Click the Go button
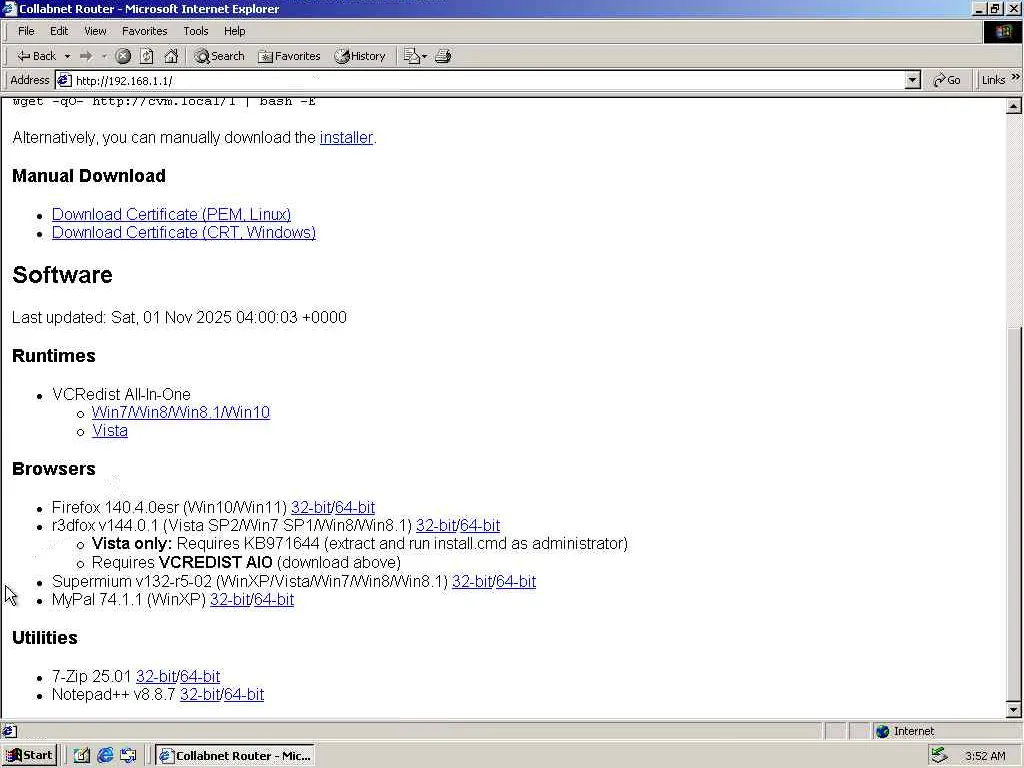 pos(947,80)
